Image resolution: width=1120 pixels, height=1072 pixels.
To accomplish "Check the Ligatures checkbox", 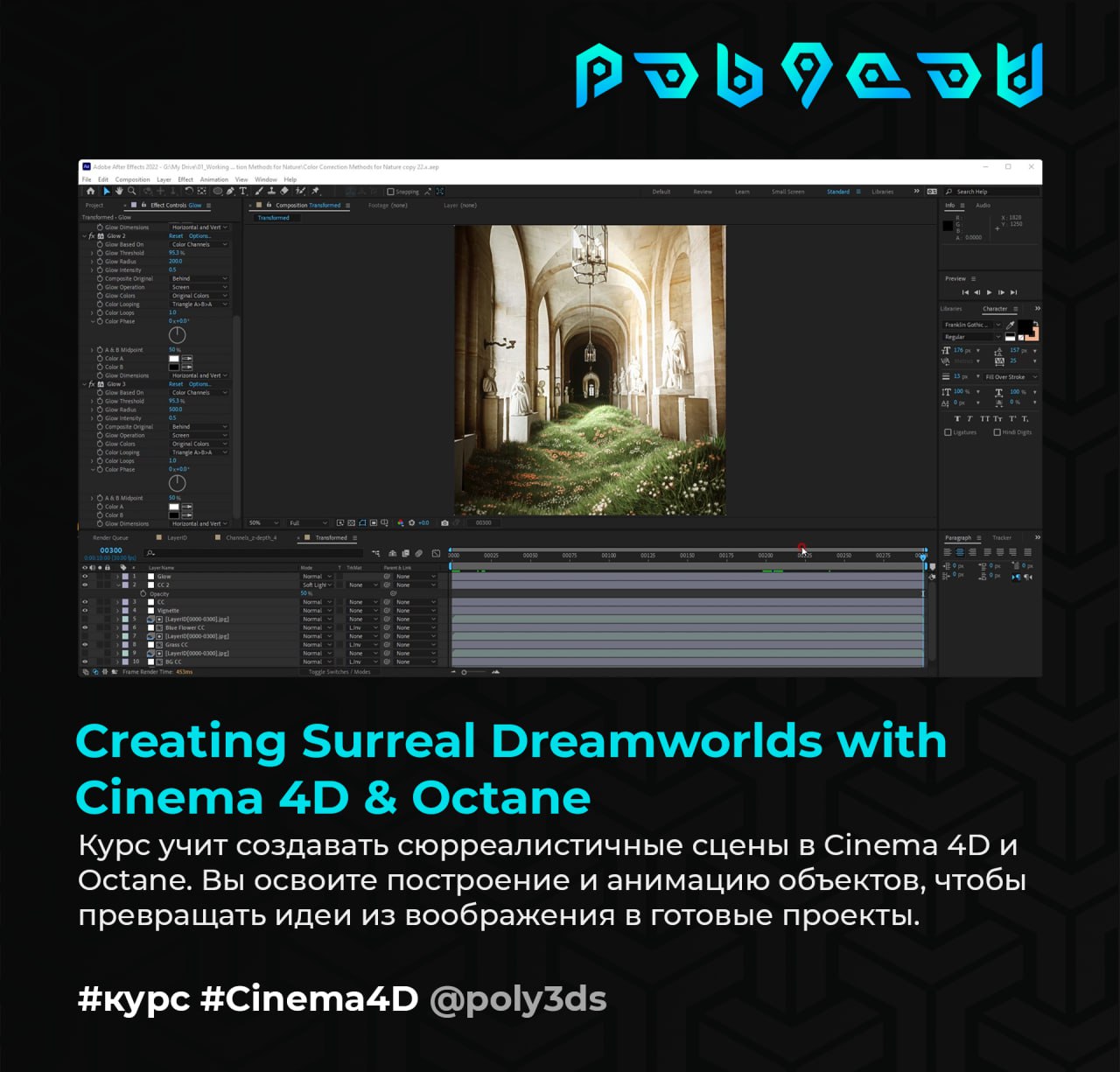I will click(948, 432).
